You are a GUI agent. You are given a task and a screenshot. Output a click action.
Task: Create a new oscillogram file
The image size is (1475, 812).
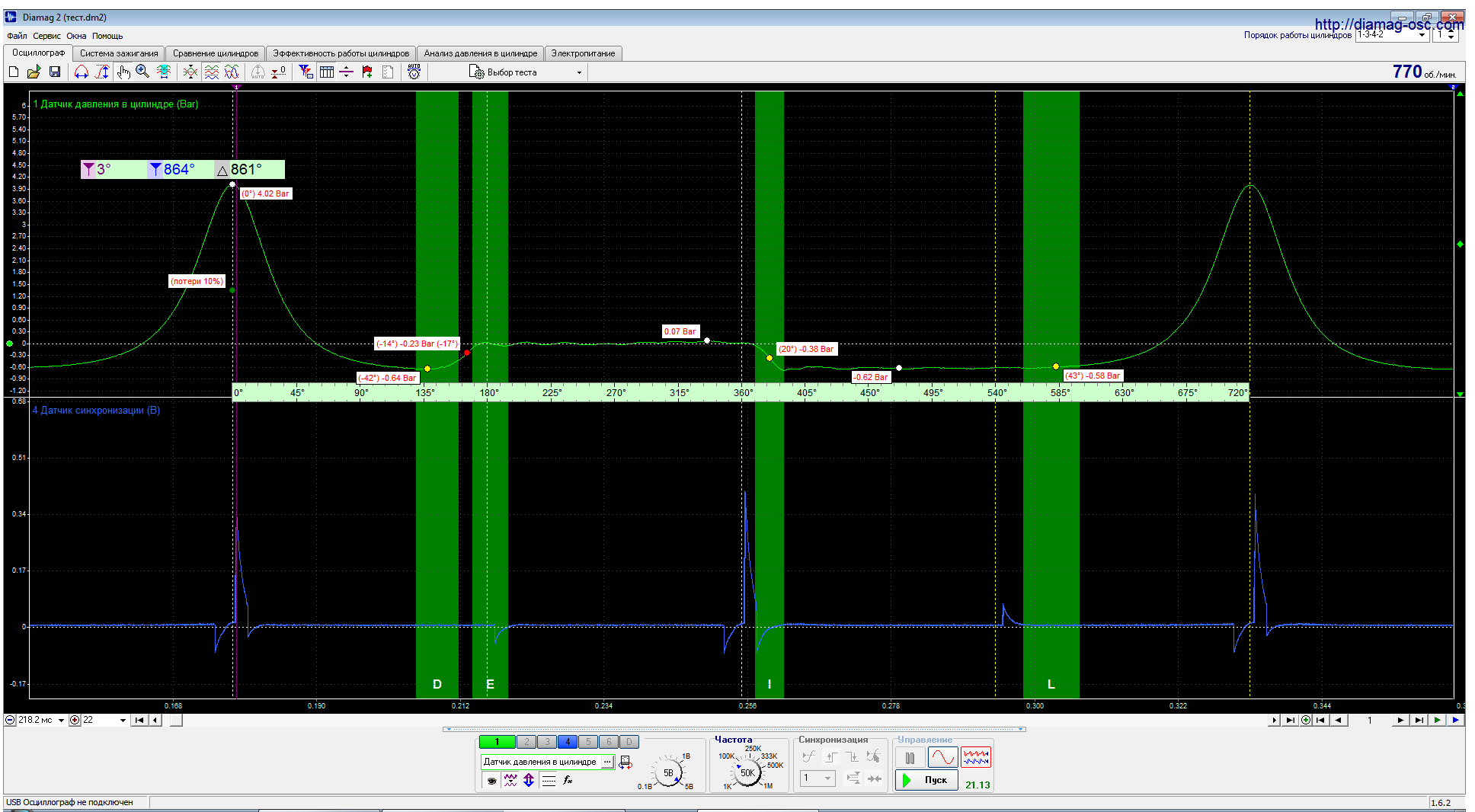click(x=14, y=72)
